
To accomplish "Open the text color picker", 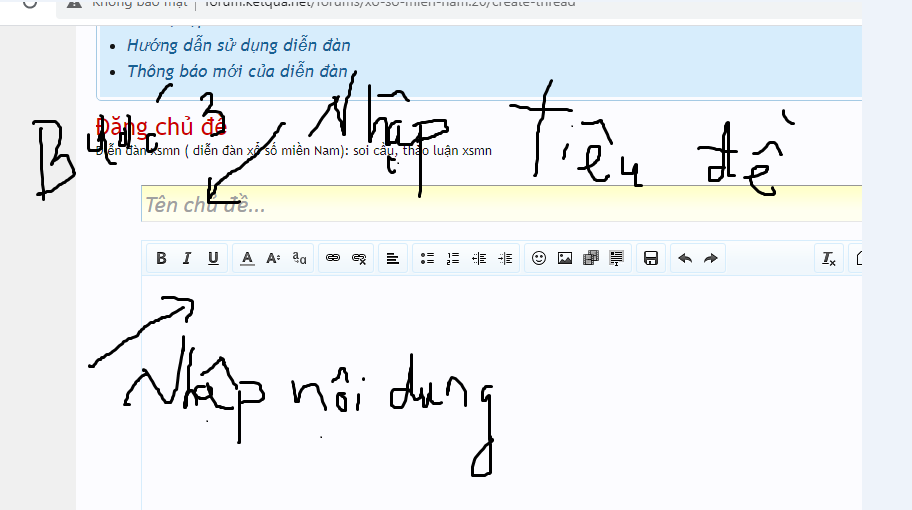I will click(x=247, y=259).
